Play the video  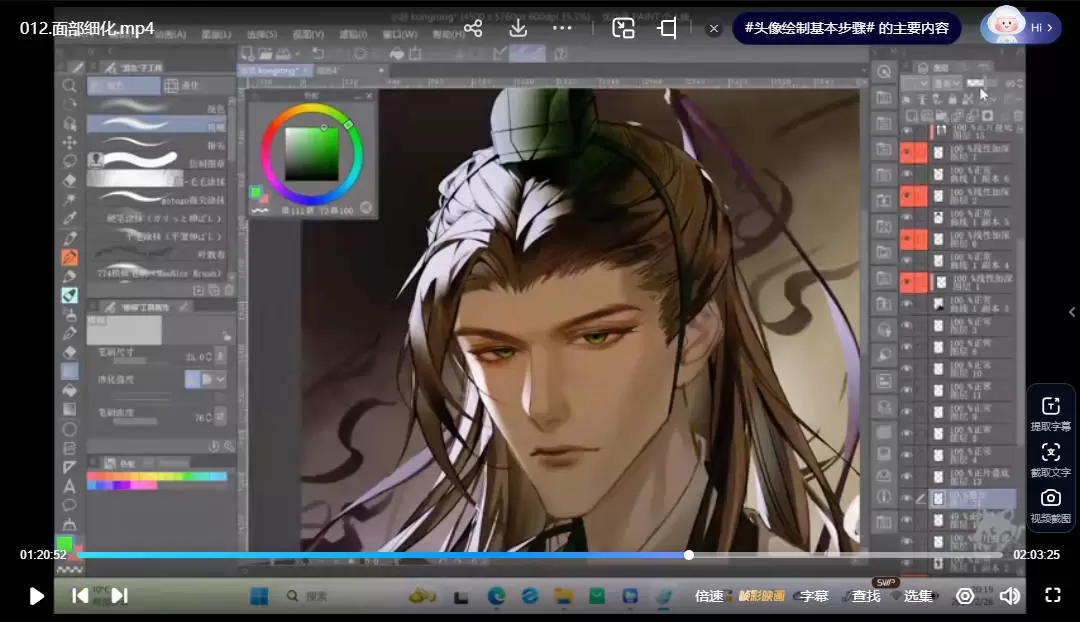point(37,596)
